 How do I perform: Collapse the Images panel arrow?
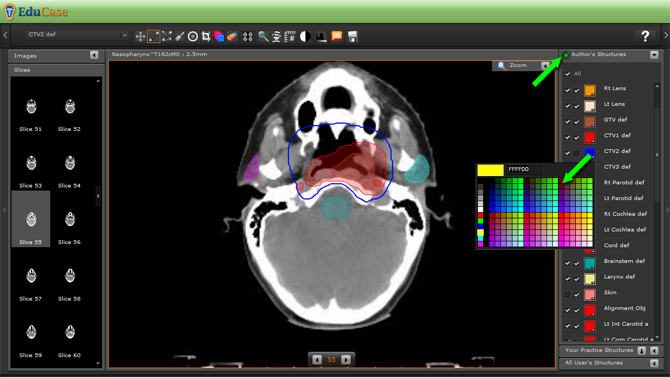click(x=94, y=55)
